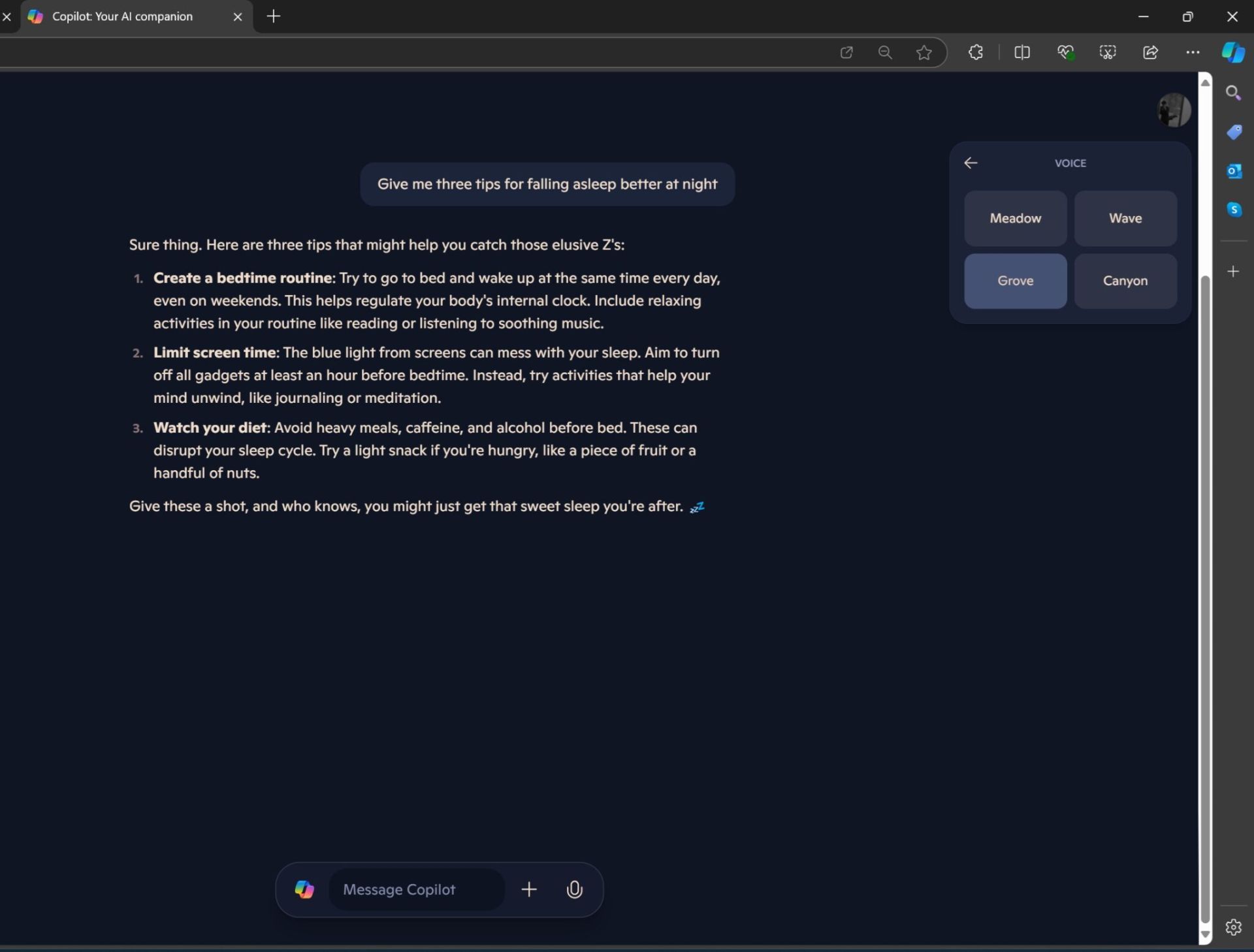Click the share page icon

[1149, 52]
